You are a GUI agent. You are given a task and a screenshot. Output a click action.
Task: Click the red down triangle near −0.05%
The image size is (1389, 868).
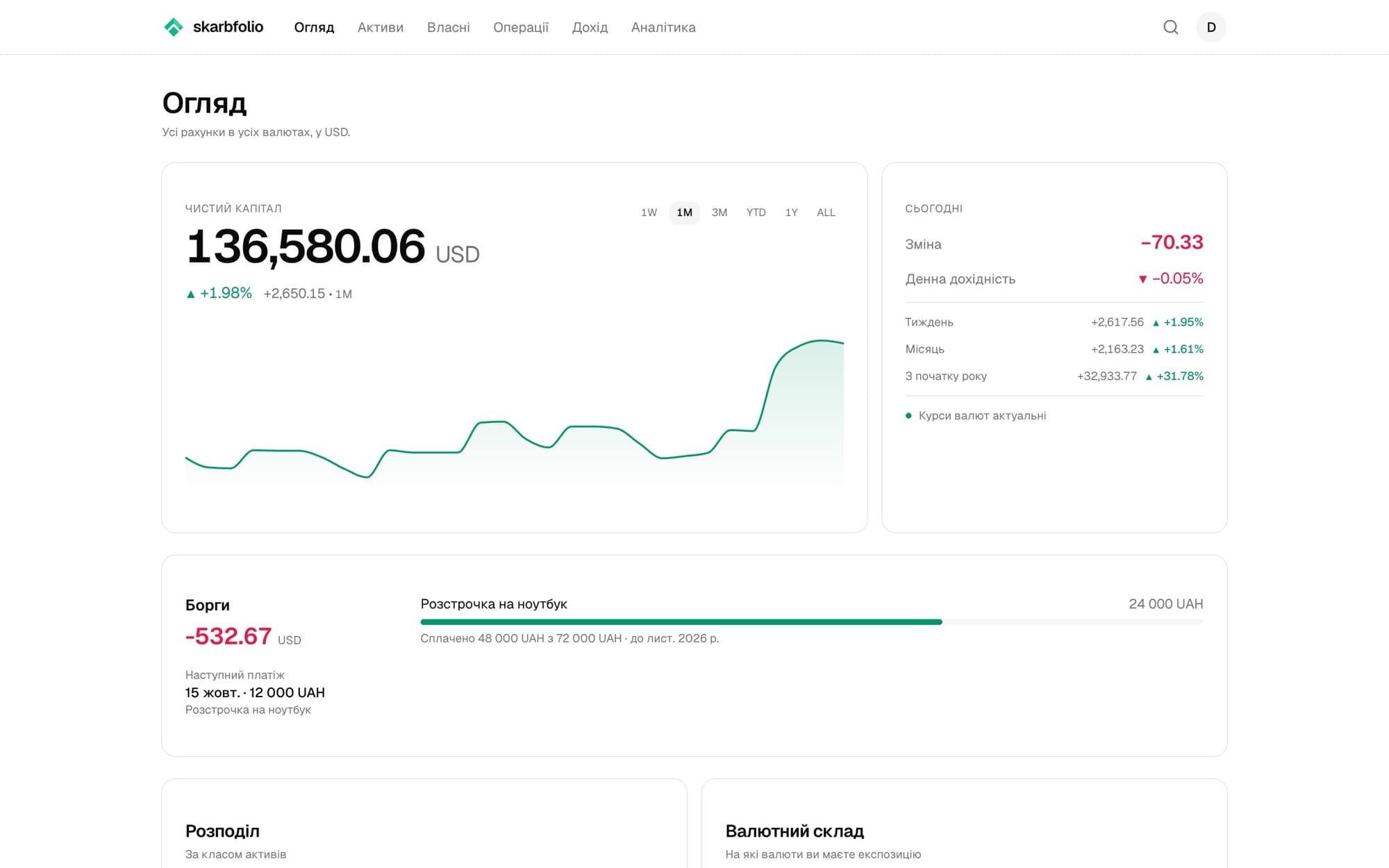tap(1142, 279)
